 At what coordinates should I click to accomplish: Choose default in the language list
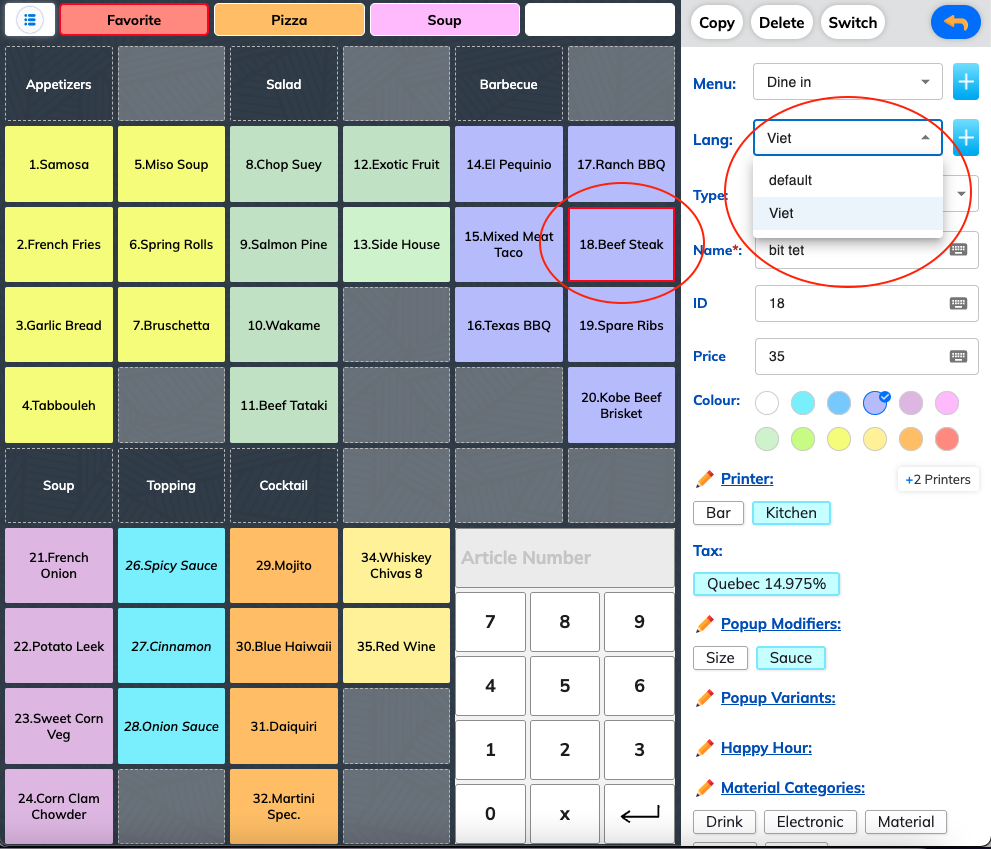[x=848, y=180]
